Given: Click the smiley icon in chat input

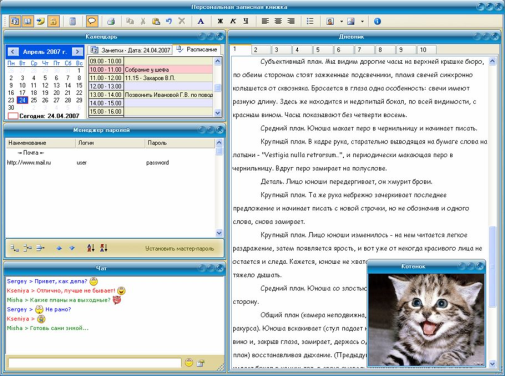Looking at the screenshot, I should click(x=189, y=363).
